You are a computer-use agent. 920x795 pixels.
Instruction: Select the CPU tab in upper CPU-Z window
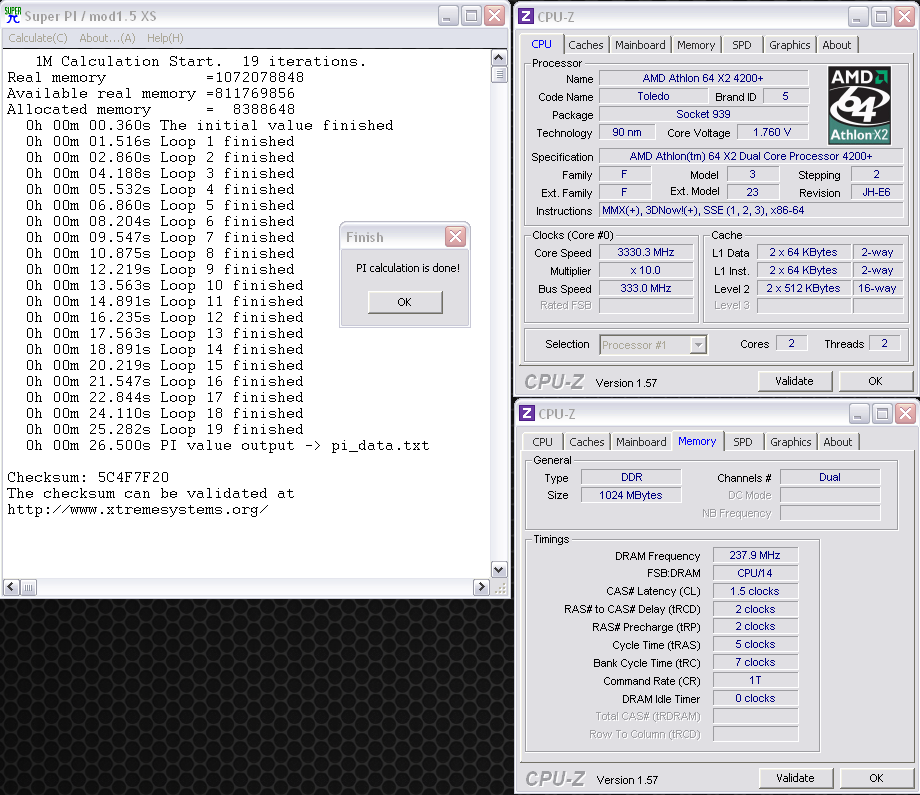pos(542,44)
